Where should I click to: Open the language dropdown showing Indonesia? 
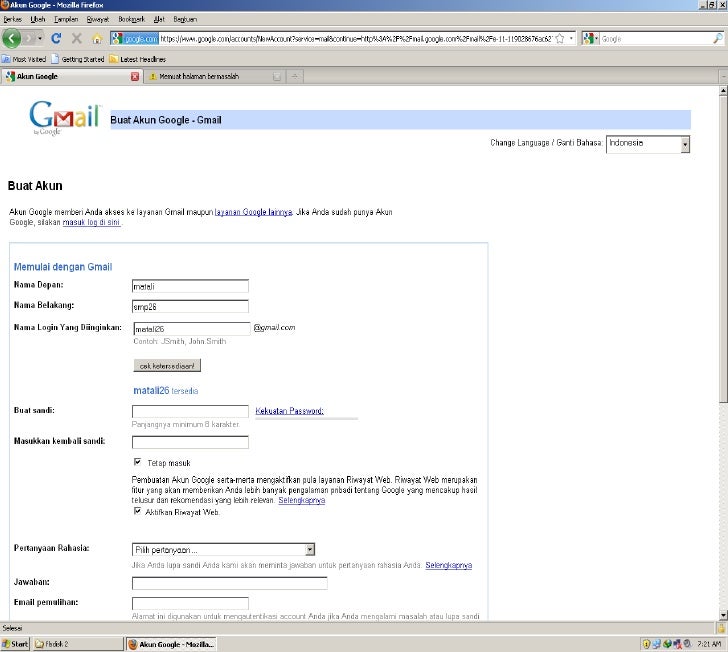[x=648, y=144]
